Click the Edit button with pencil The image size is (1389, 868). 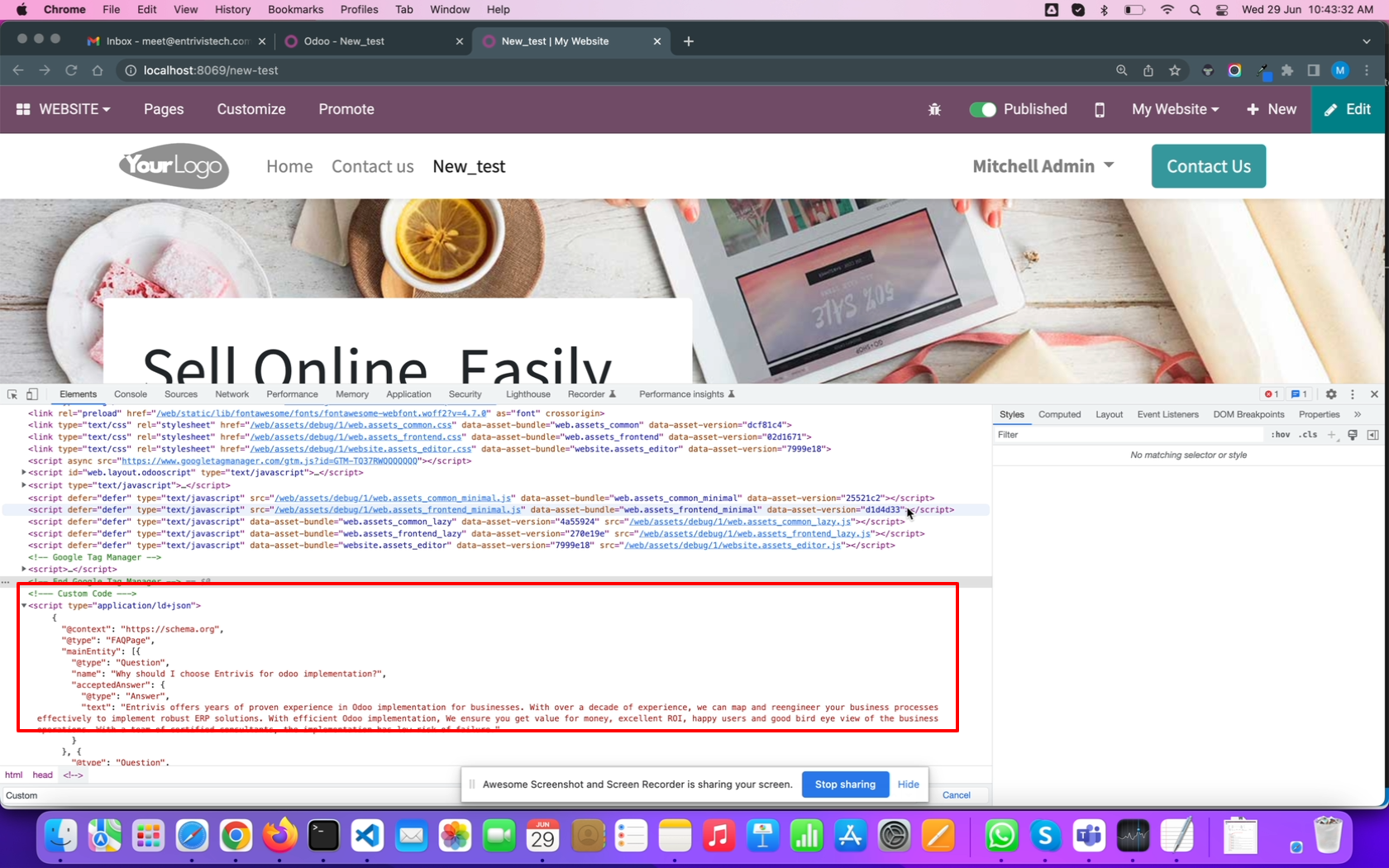coord(1348,109)
